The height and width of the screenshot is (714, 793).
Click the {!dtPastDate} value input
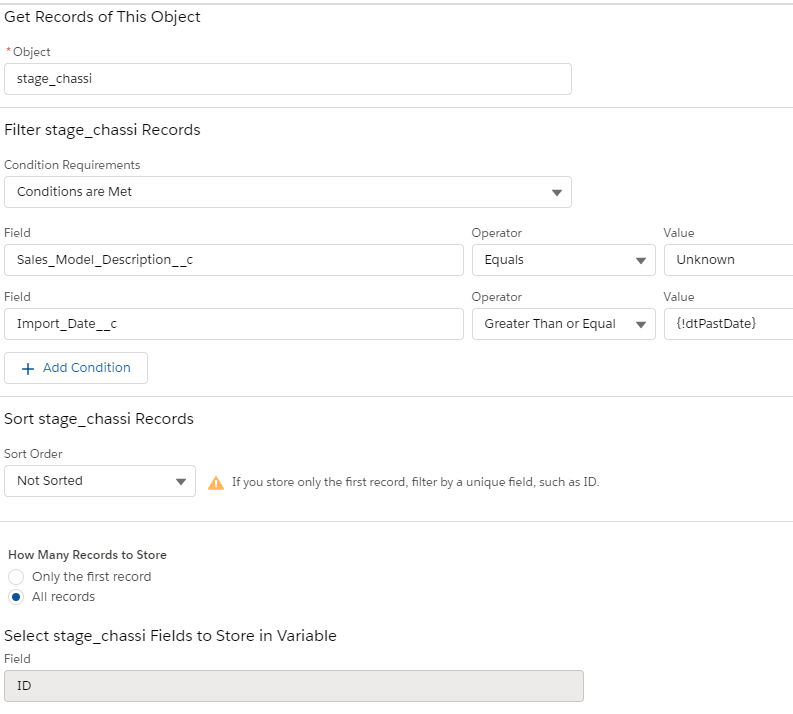click(x=728, y=324)
